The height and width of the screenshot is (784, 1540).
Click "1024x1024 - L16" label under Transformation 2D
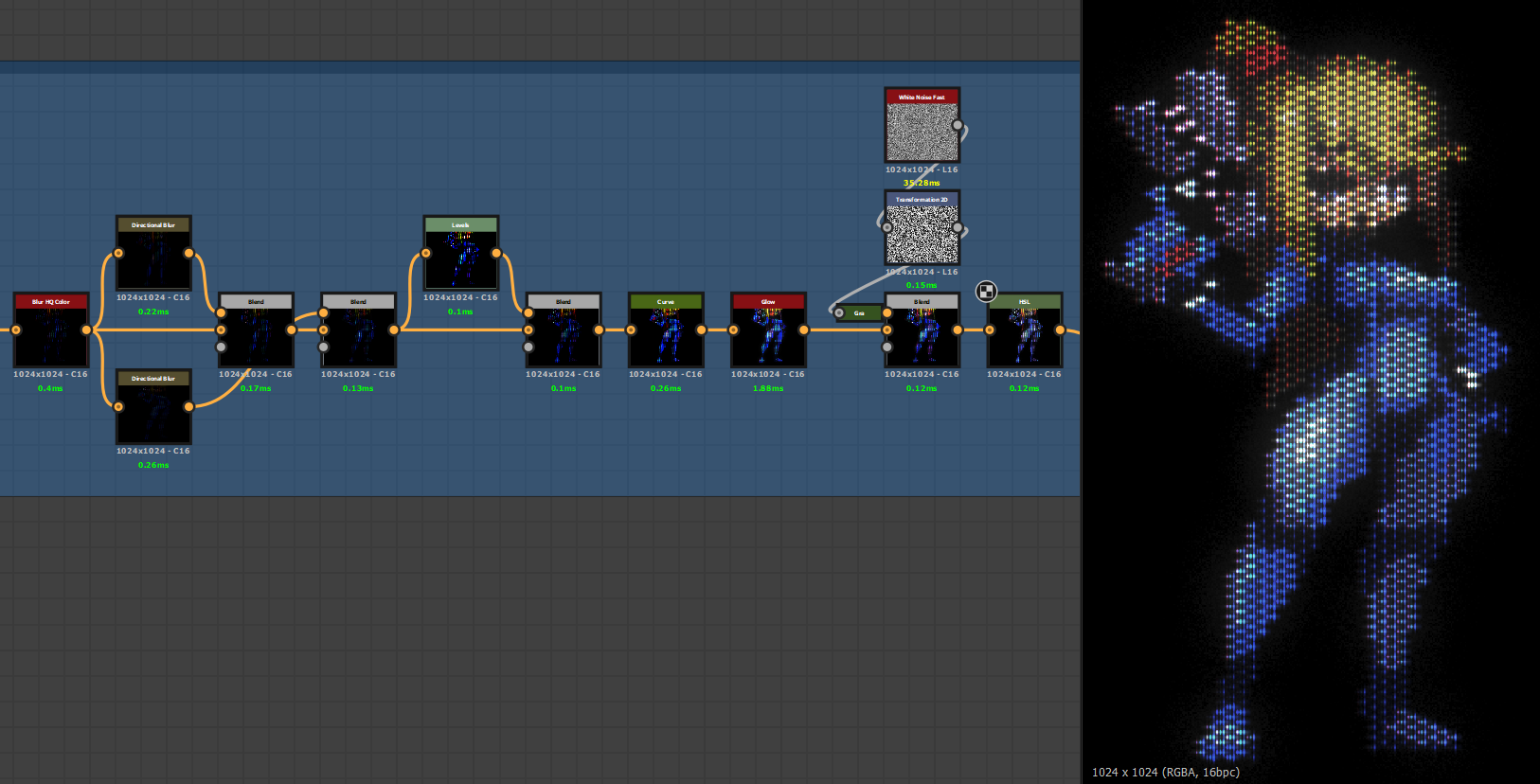[922, 272]
